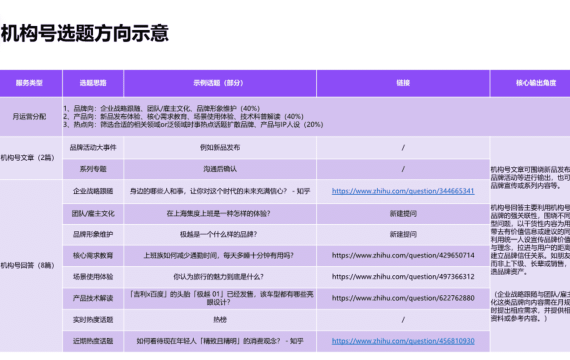Select the 选题思路 column header
This screenshot has width=570, height=360.
[x=93, y=83]
